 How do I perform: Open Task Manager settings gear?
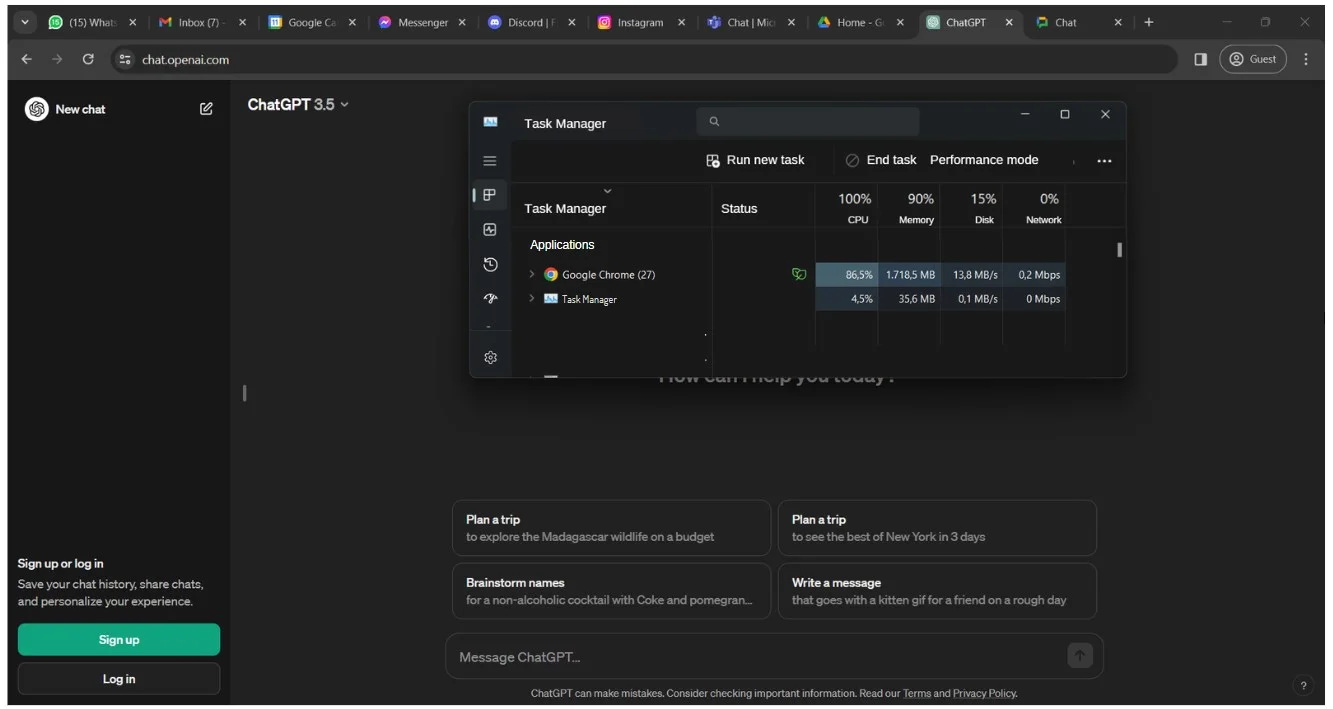(490, 358)
